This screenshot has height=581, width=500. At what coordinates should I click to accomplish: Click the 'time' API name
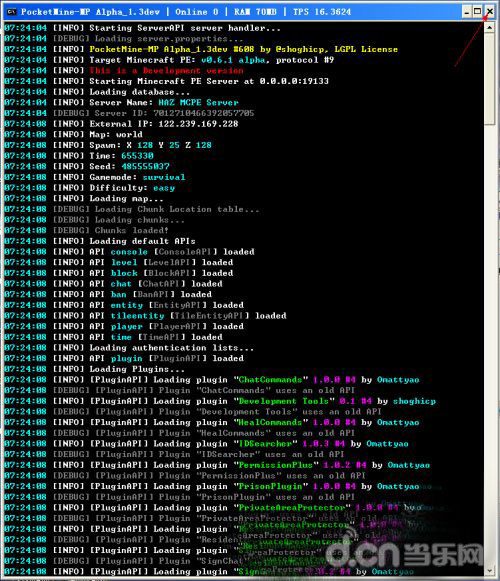(x=121, y=337)
